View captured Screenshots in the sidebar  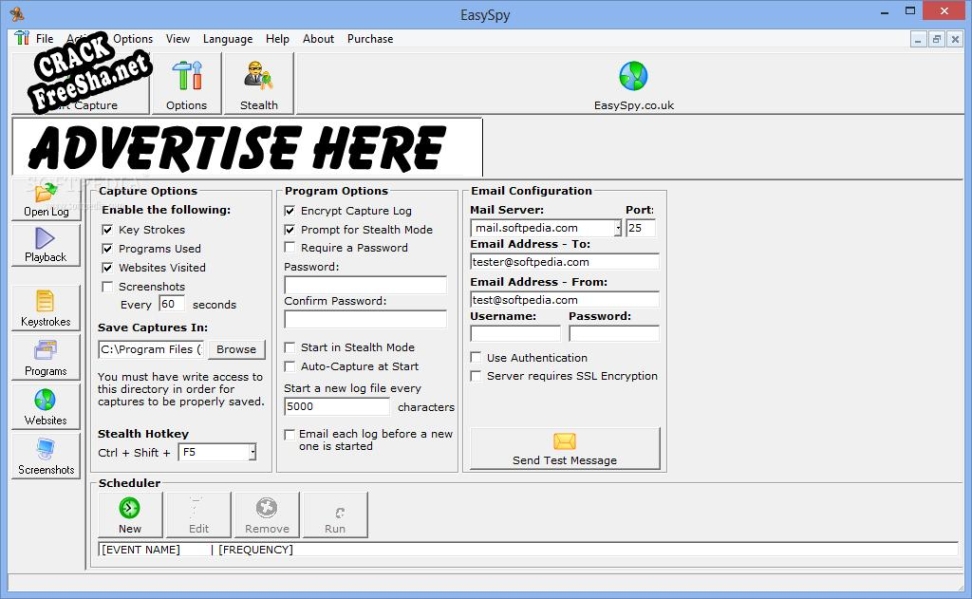pyautogui.click(x=46, y=456)
